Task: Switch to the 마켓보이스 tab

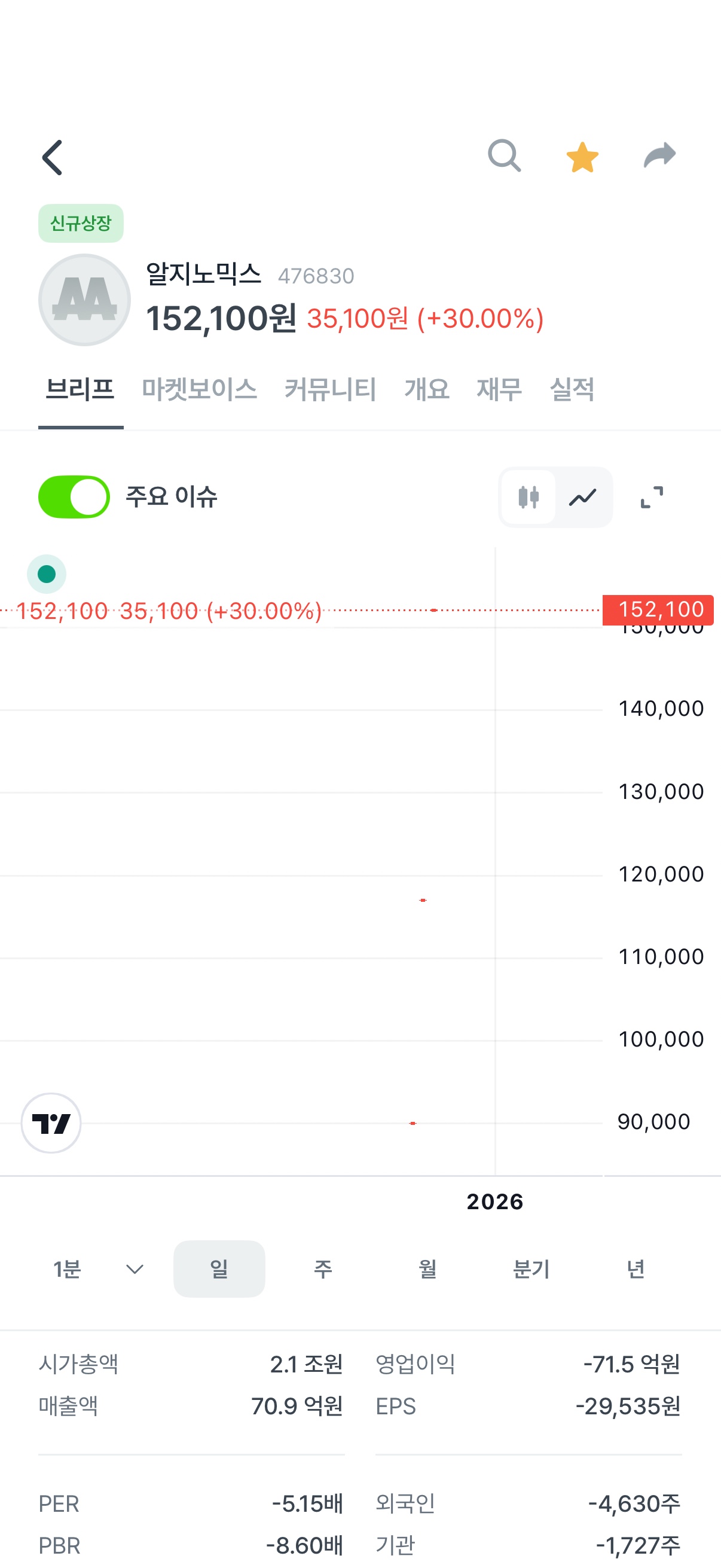Action: point(200,389)
